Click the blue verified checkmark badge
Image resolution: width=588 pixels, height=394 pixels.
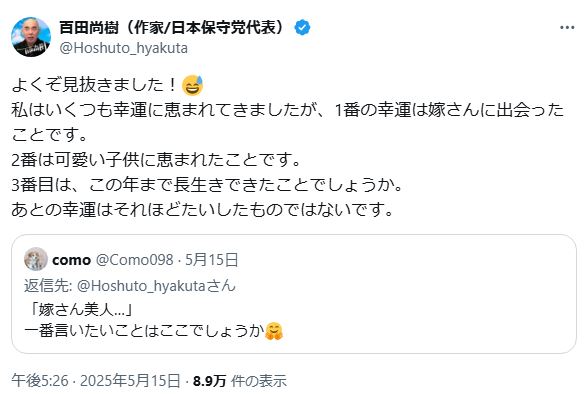tap(303, 28)
